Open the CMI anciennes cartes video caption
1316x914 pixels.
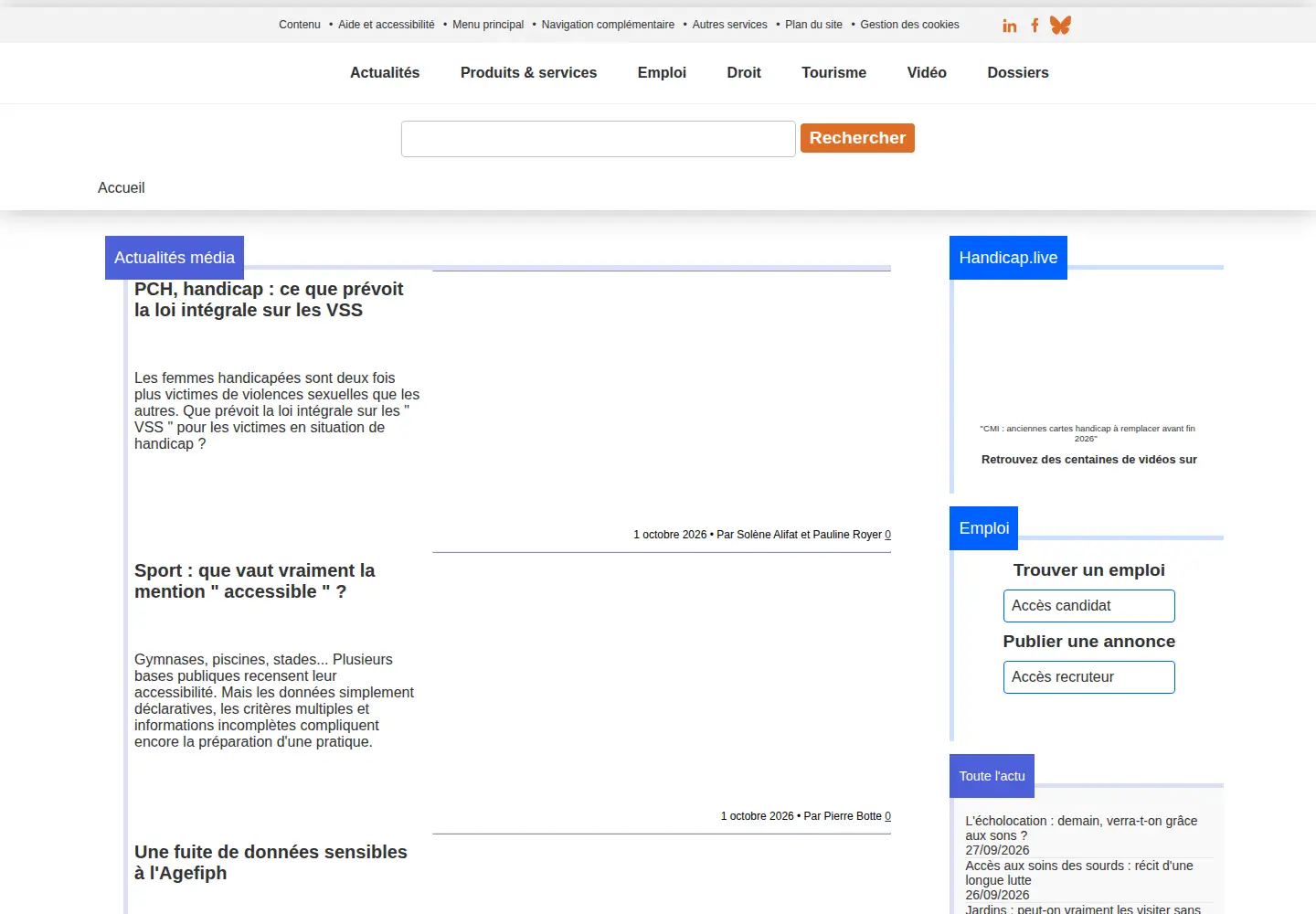point(1088,433)
